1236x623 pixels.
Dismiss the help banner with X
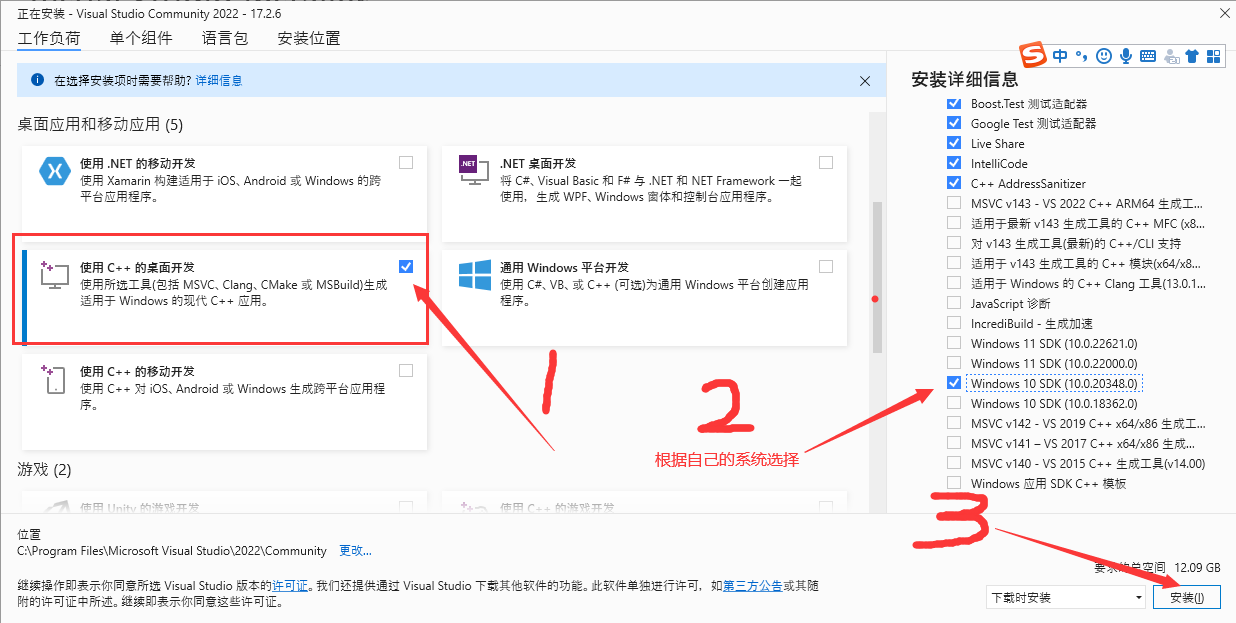(865, 80)
